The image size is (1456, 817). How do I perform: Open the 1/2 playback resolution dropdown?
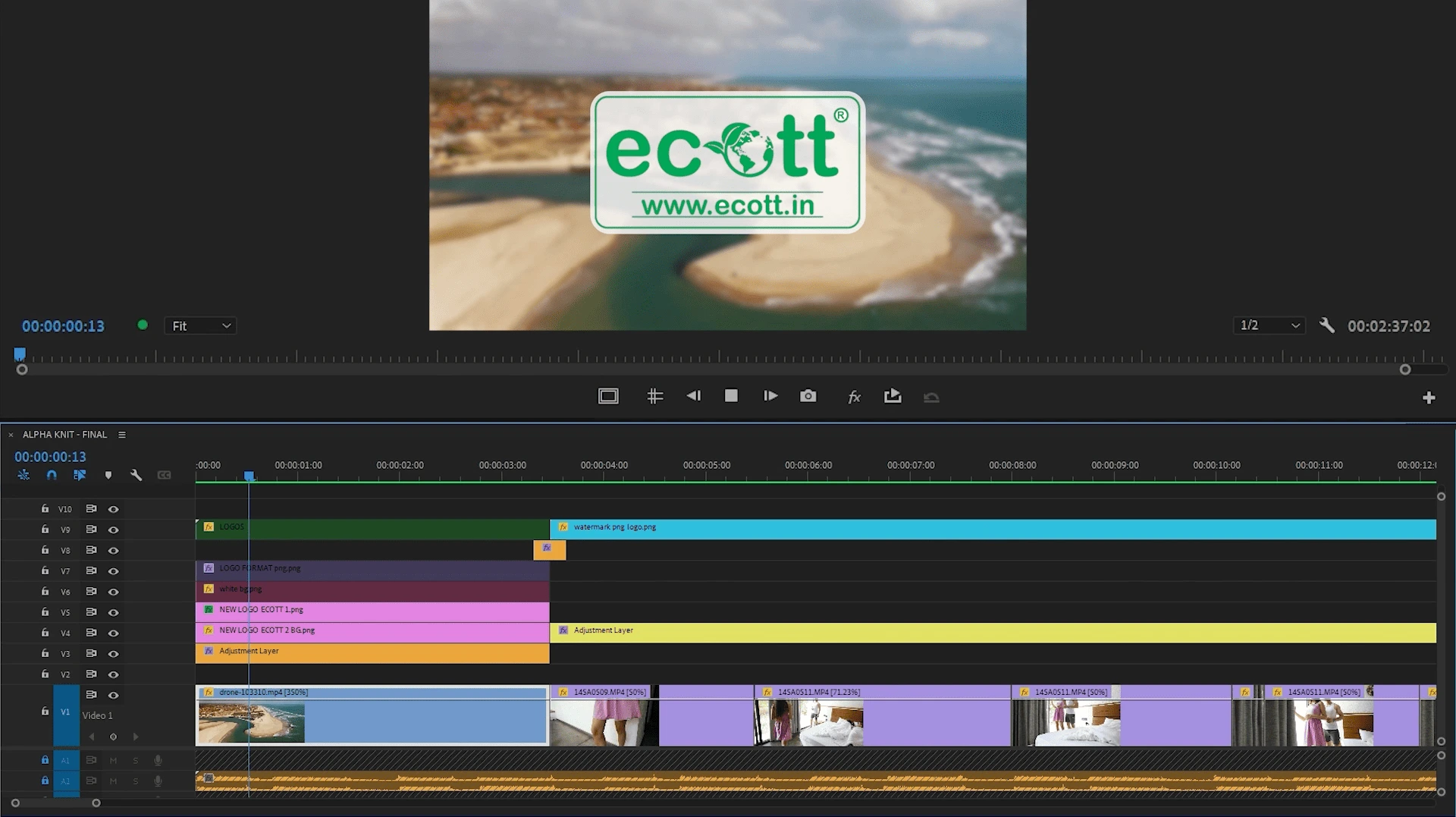[1269, 325]
